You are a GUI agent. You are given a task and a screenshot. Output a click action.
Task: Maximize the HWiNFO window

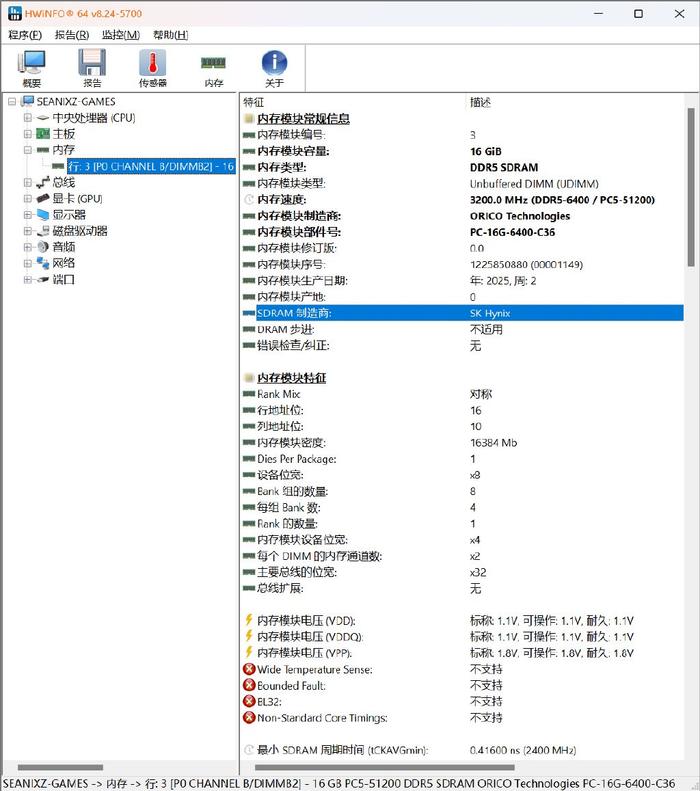(x=638, y=14)
